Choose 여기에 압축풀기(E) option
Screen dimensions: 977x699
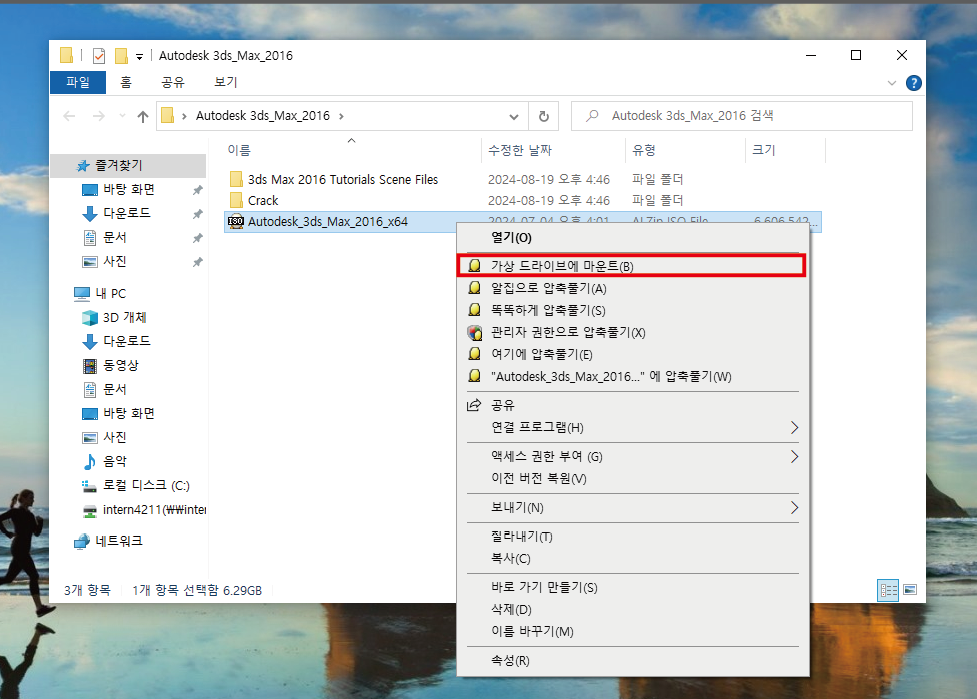coord(632,354)
